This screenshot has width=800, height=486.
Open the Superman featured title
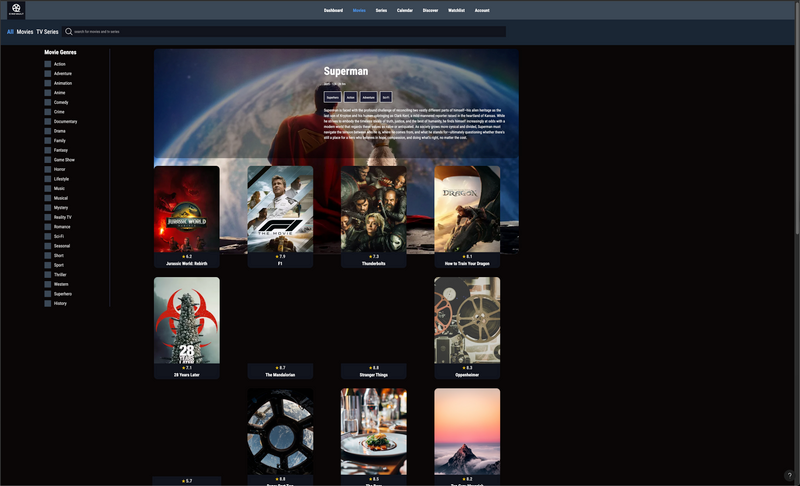coord(345,71)
